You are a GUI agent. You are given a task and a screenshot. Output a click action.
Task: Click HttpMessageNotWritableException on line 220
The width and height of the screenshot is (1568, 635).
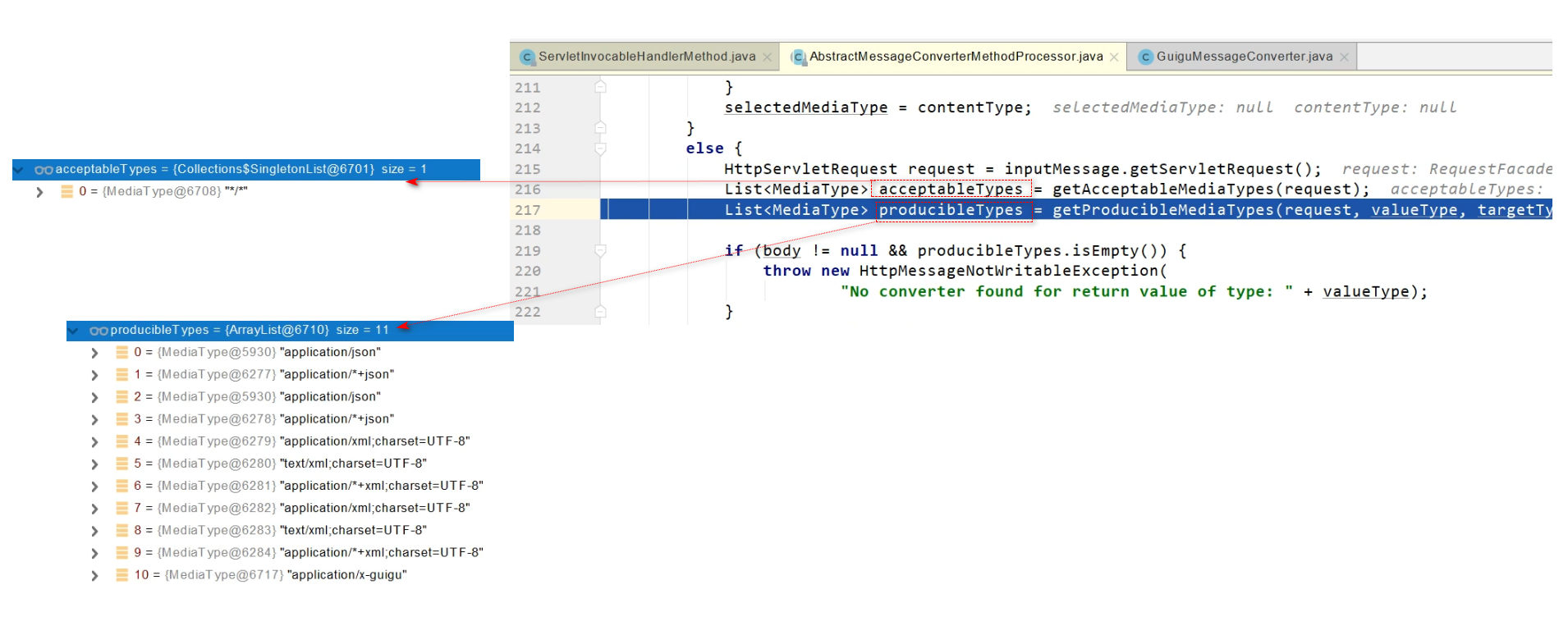click(x=1008, y=271)
